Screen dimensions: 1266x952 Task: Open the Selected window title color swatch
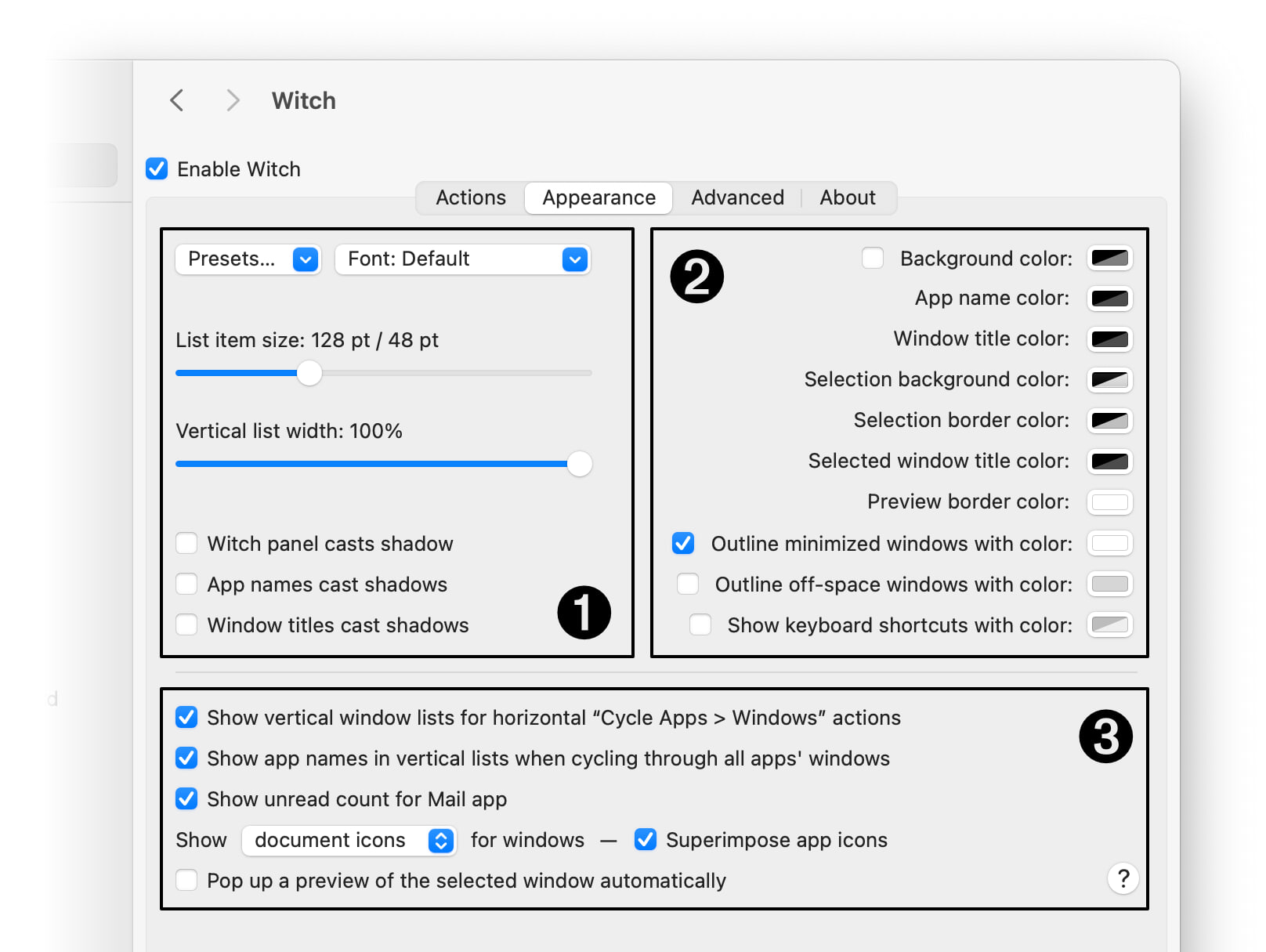(1110, 462)
